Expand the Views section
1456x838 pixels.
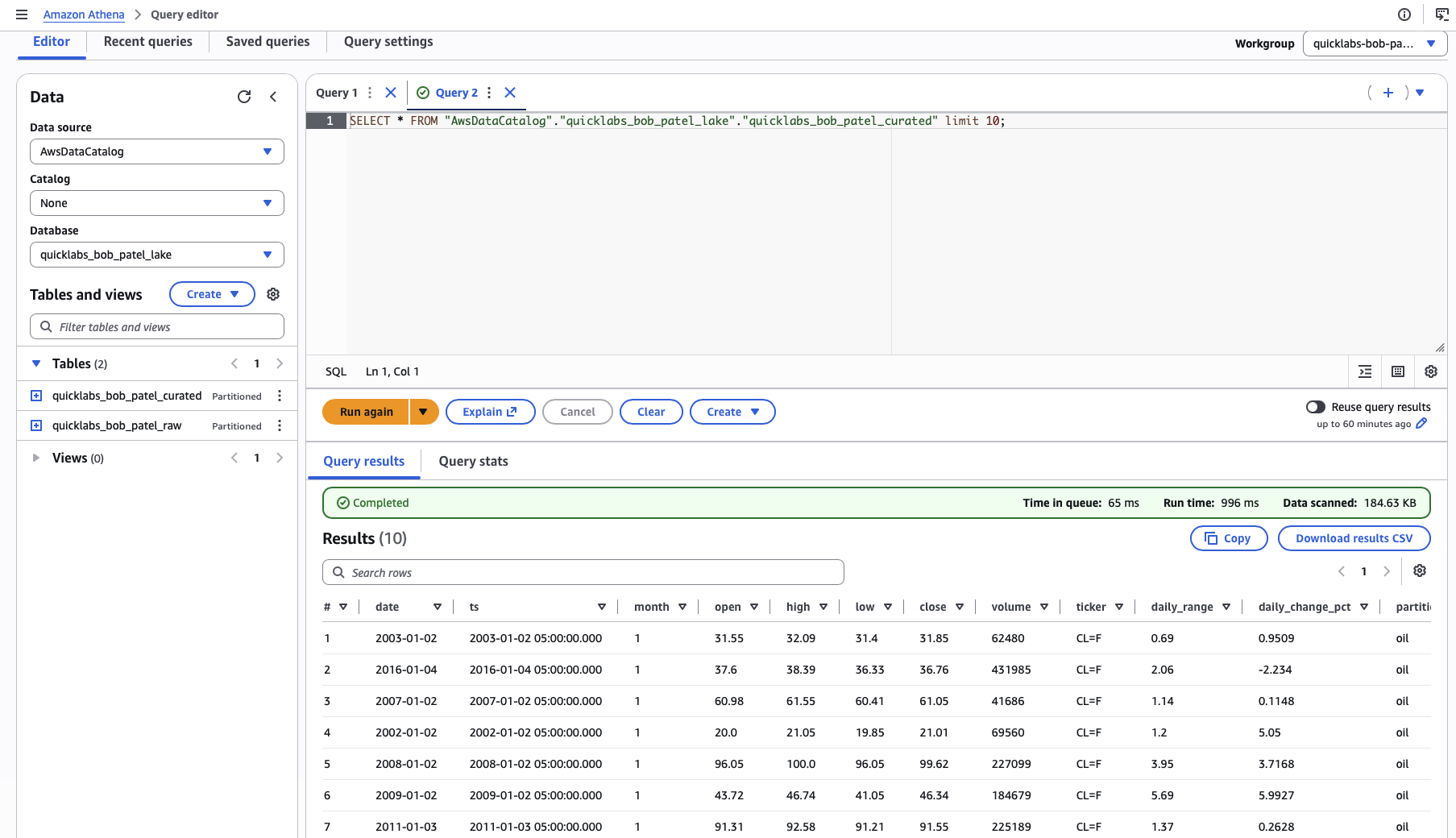click(x=36, y=458)
